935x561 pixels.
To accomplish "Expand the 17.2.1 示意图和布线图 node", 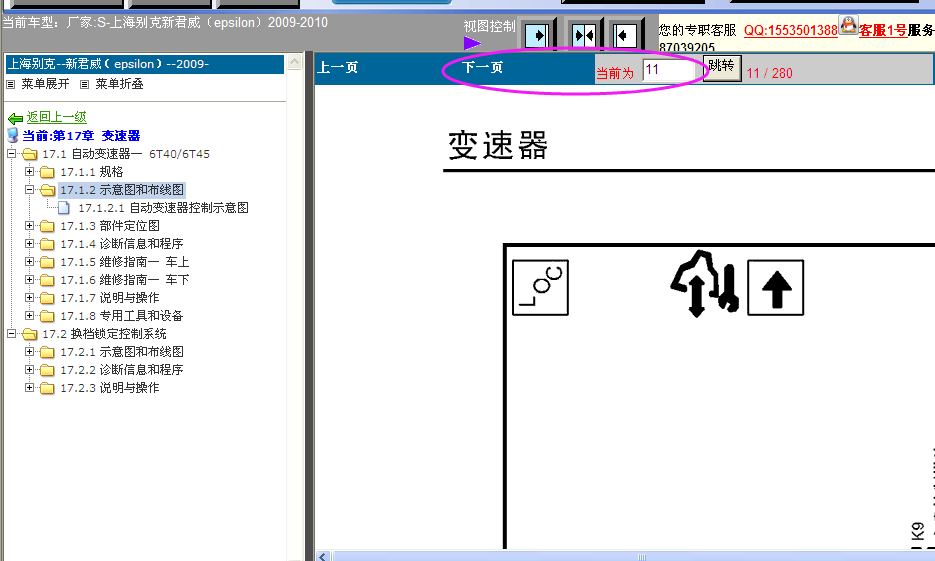I will pyautogui.click(x=29, y=351).
